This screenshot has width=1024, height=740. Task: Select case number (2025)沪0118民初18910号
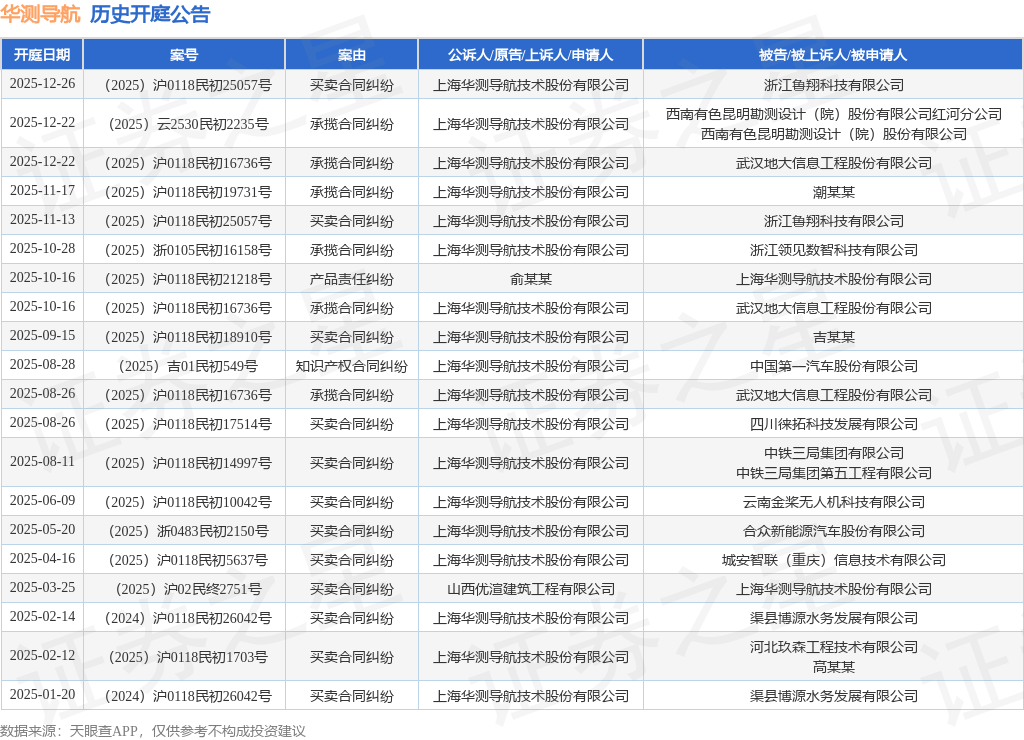[188, 337]
